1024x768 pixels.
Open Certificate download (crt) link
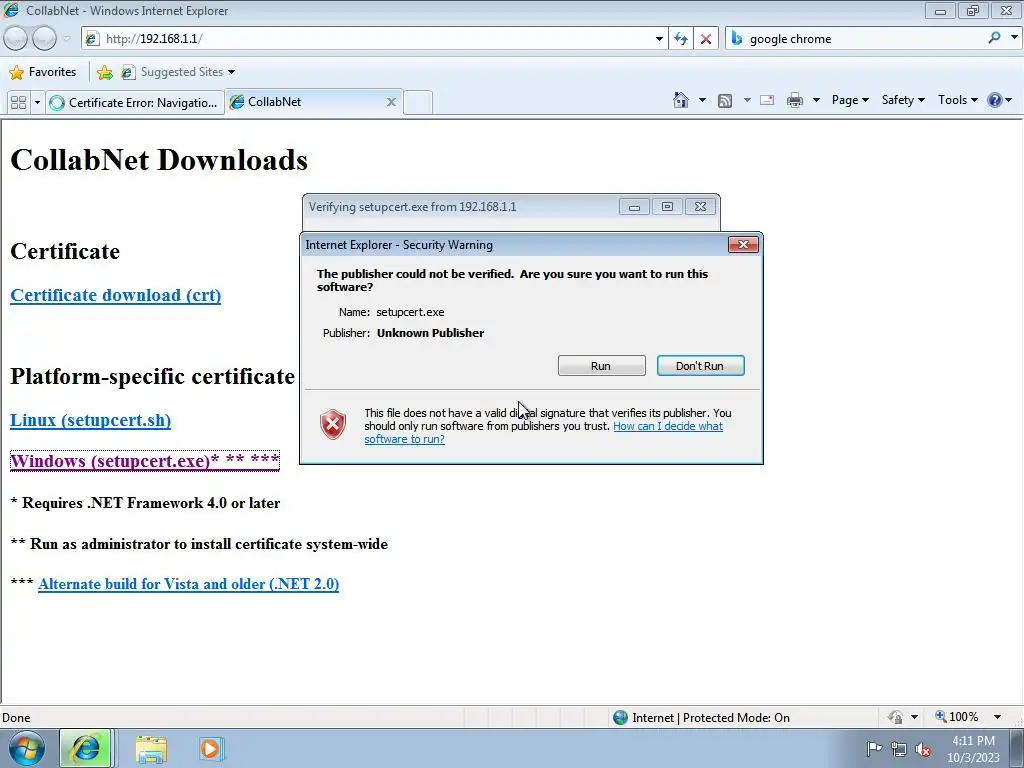[x=116, y=295]
